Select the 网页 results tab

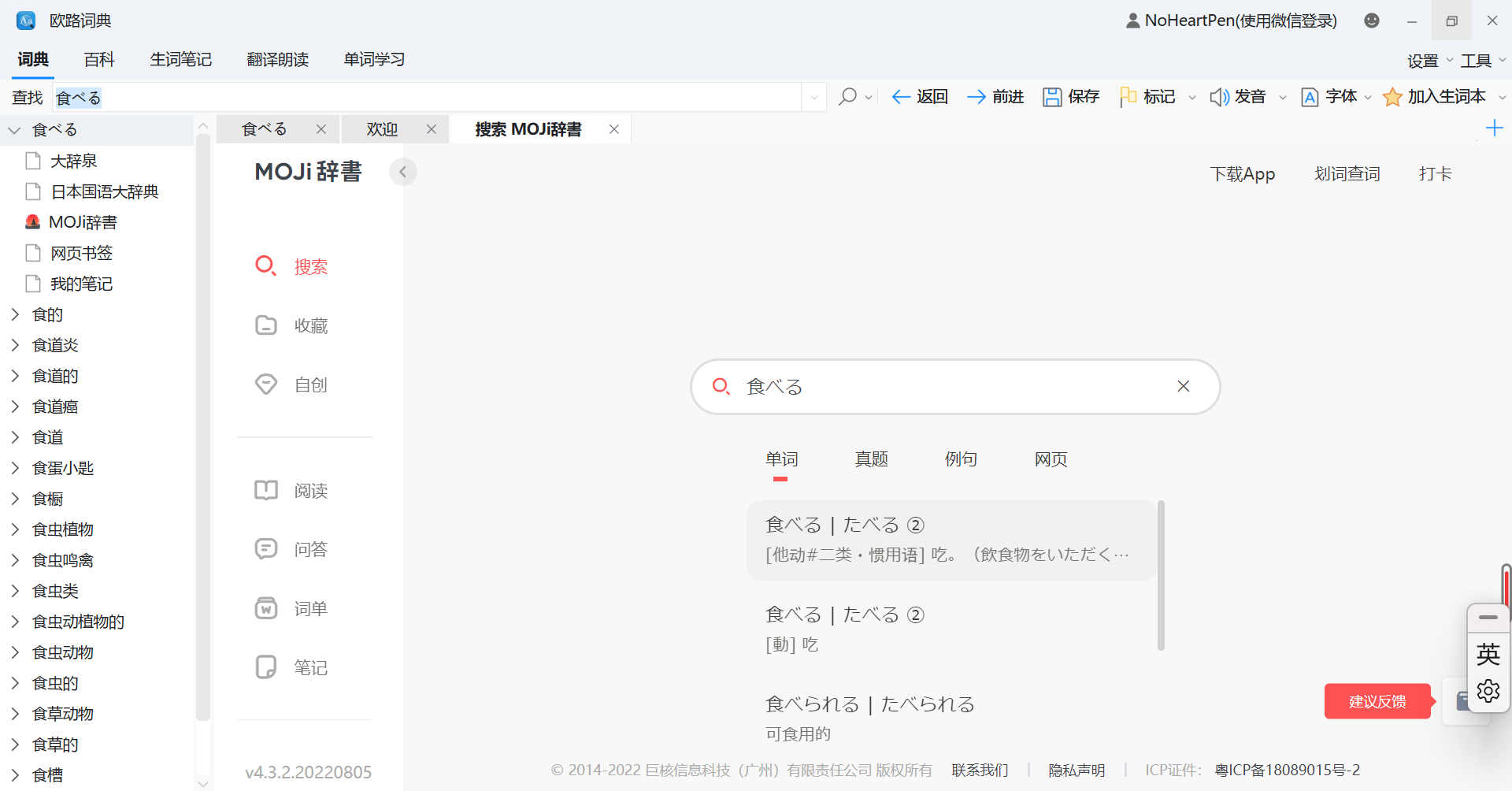[1051, 459]
